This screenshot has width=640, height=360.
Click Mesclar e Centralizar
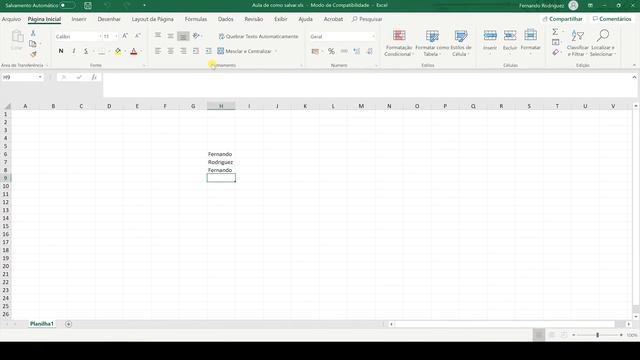pos(244,51)
